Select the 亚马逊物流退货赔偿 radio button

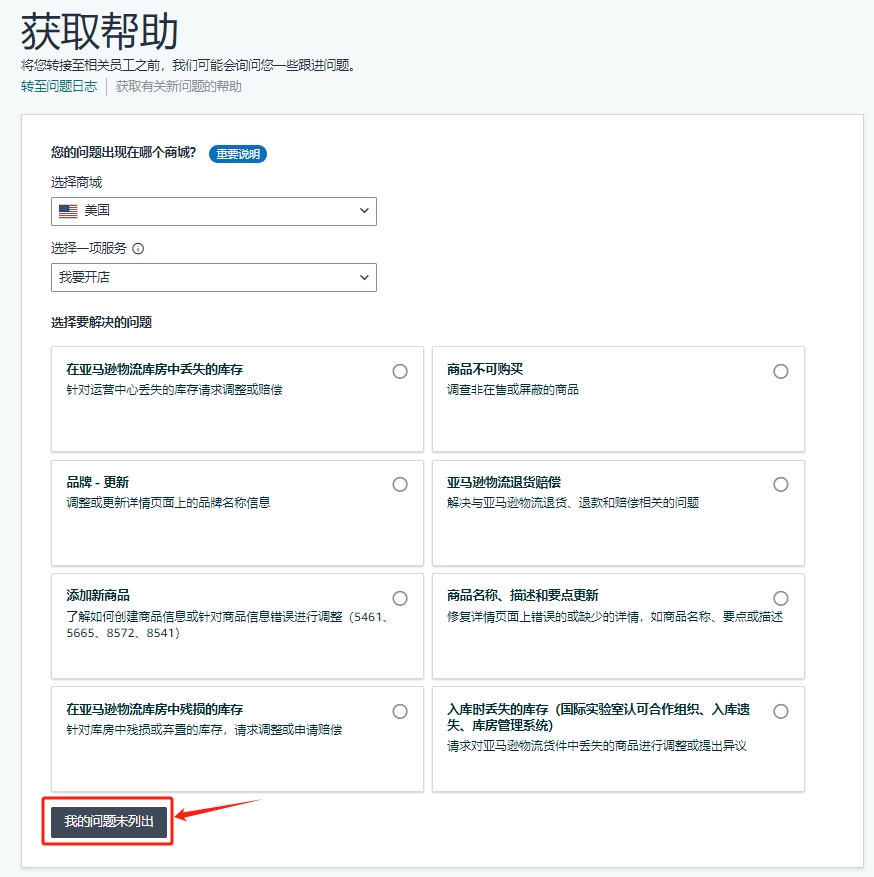781,484
